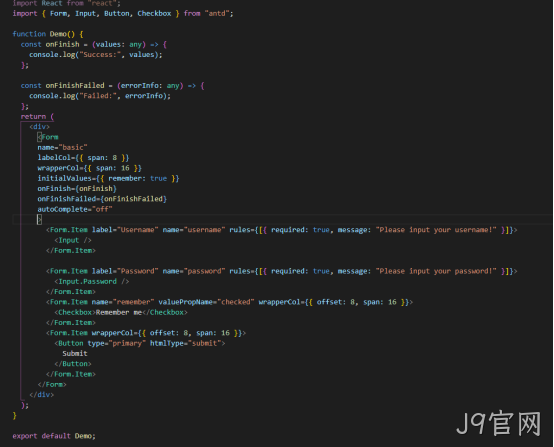Click the labelCol span value 8

pyautogui.click(x=115, y=158)
